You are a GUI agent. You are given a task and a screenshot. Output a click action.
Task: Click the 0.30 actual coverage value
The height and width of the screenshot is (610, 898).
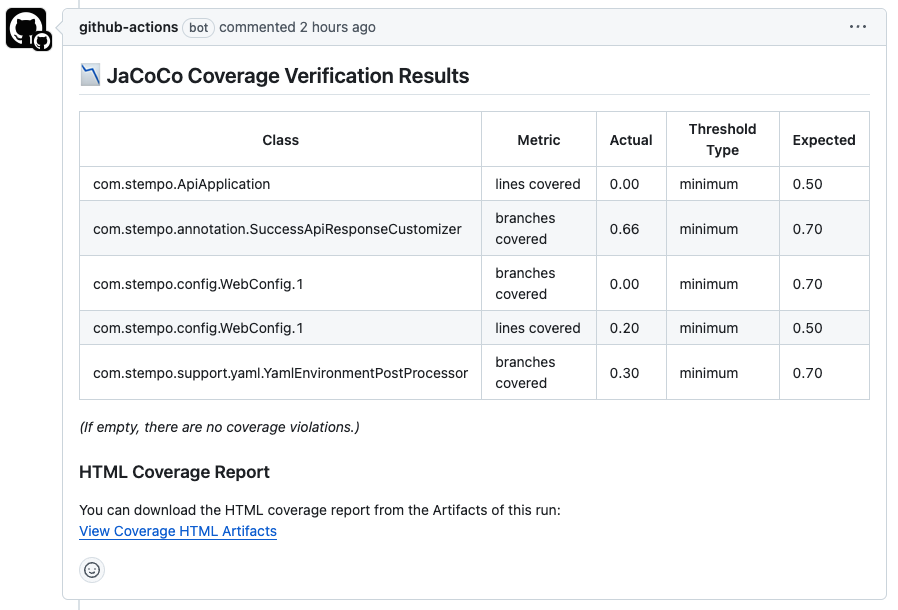(x=624, y=373)
